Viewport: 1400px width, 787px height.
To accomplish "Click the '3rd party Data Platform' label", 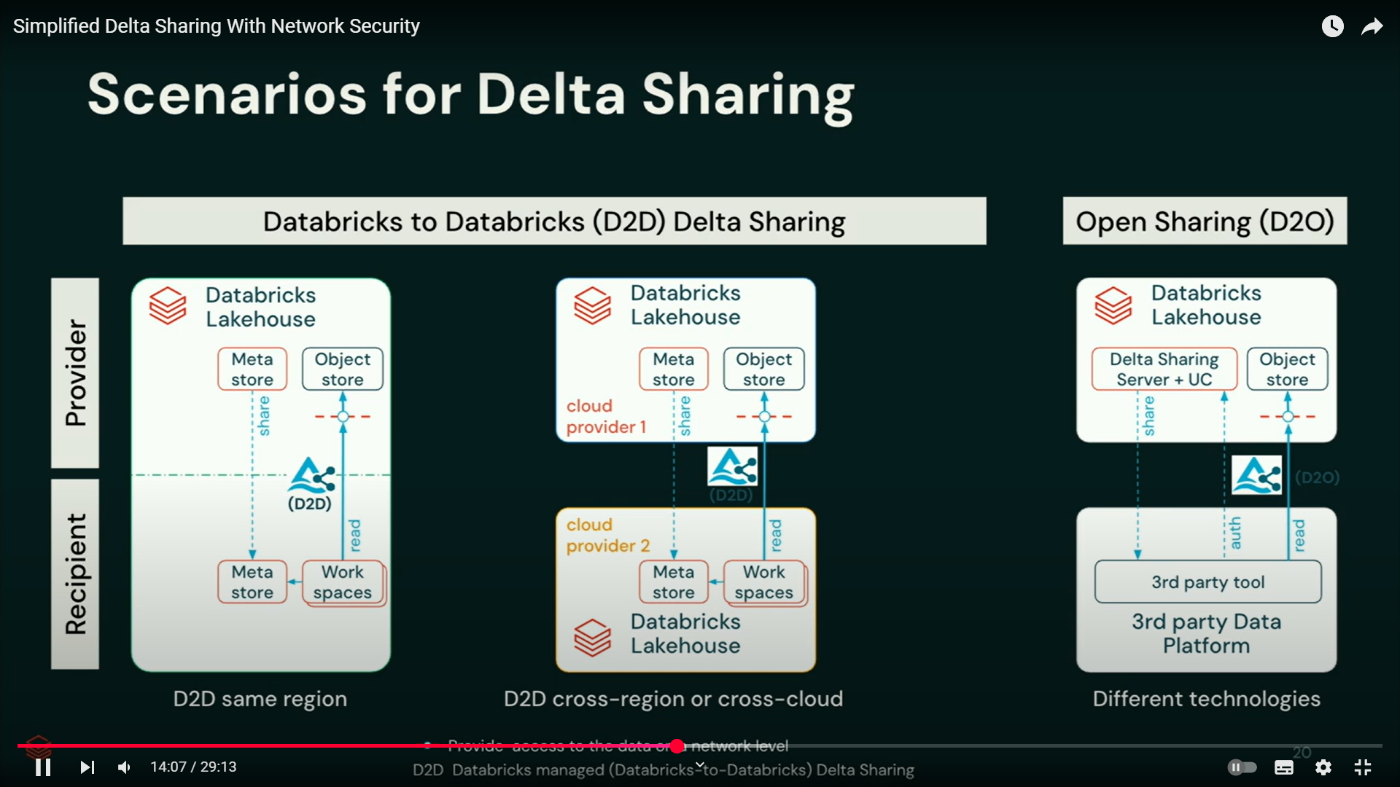I will pos(1206,634).
